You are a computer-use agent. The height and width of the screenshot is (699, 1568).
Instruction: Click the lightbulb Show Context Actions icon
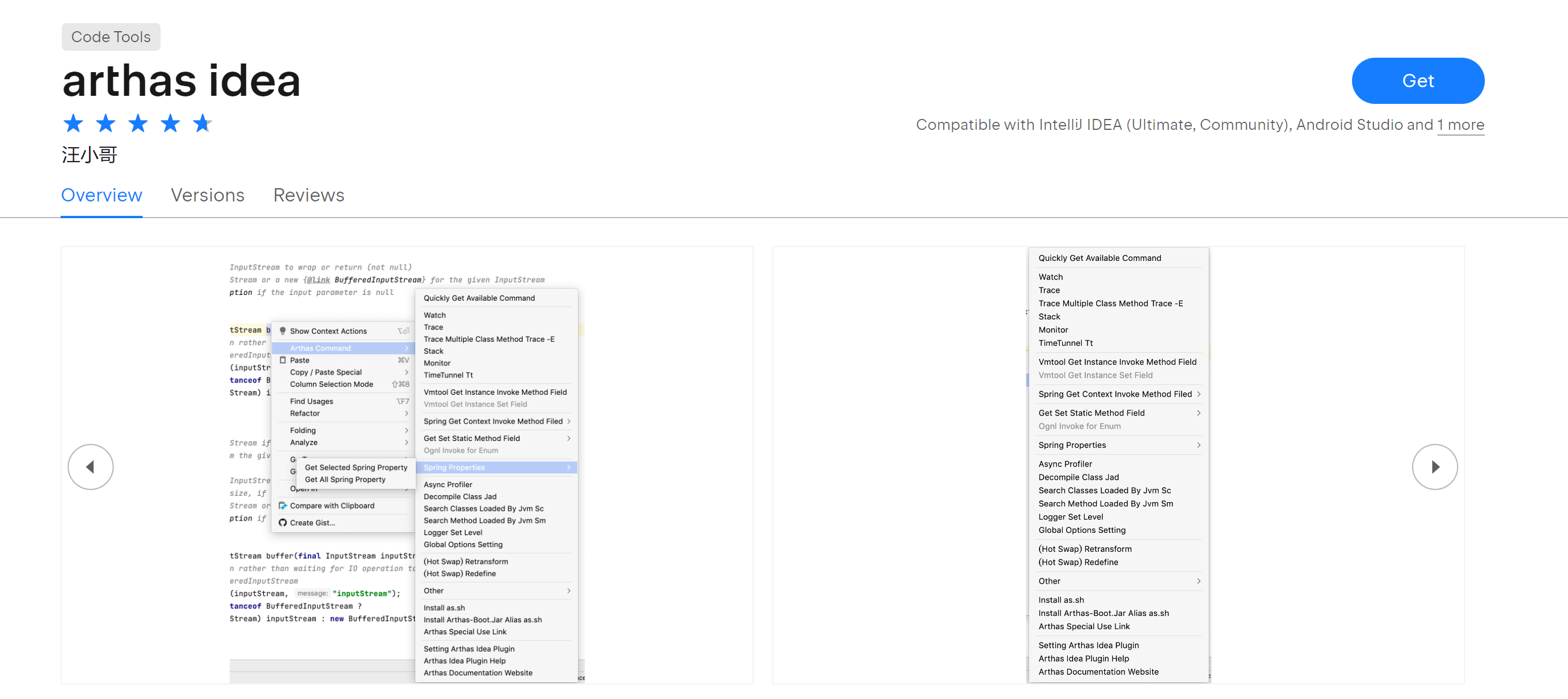(x=282, y=331)
